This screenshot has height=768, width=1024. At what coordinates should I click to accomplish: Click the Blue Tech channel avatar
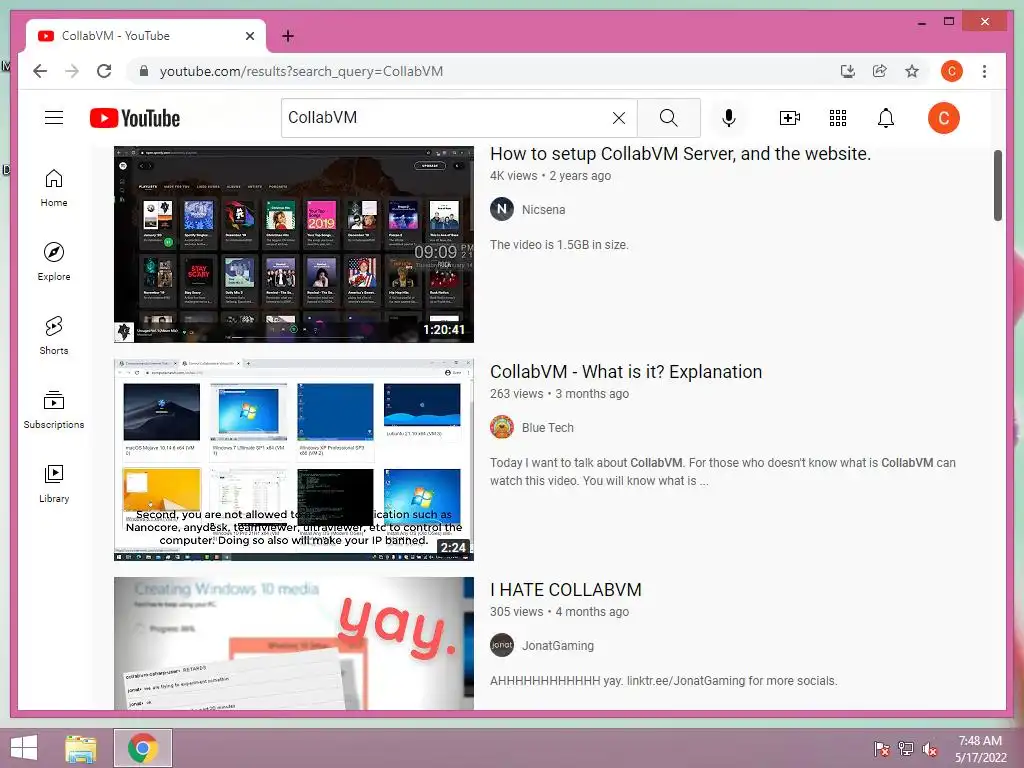[502, 428]
